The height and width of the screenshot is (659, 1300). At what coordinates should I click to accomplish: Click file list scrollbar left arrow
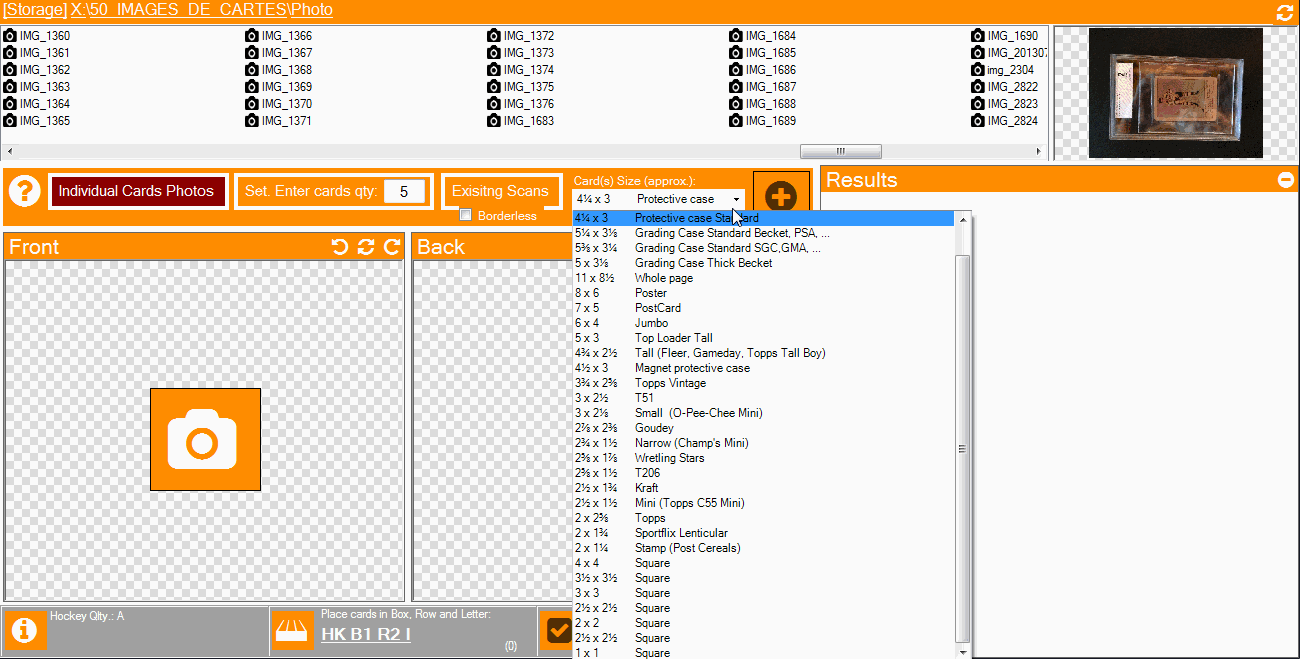[10, 152]
